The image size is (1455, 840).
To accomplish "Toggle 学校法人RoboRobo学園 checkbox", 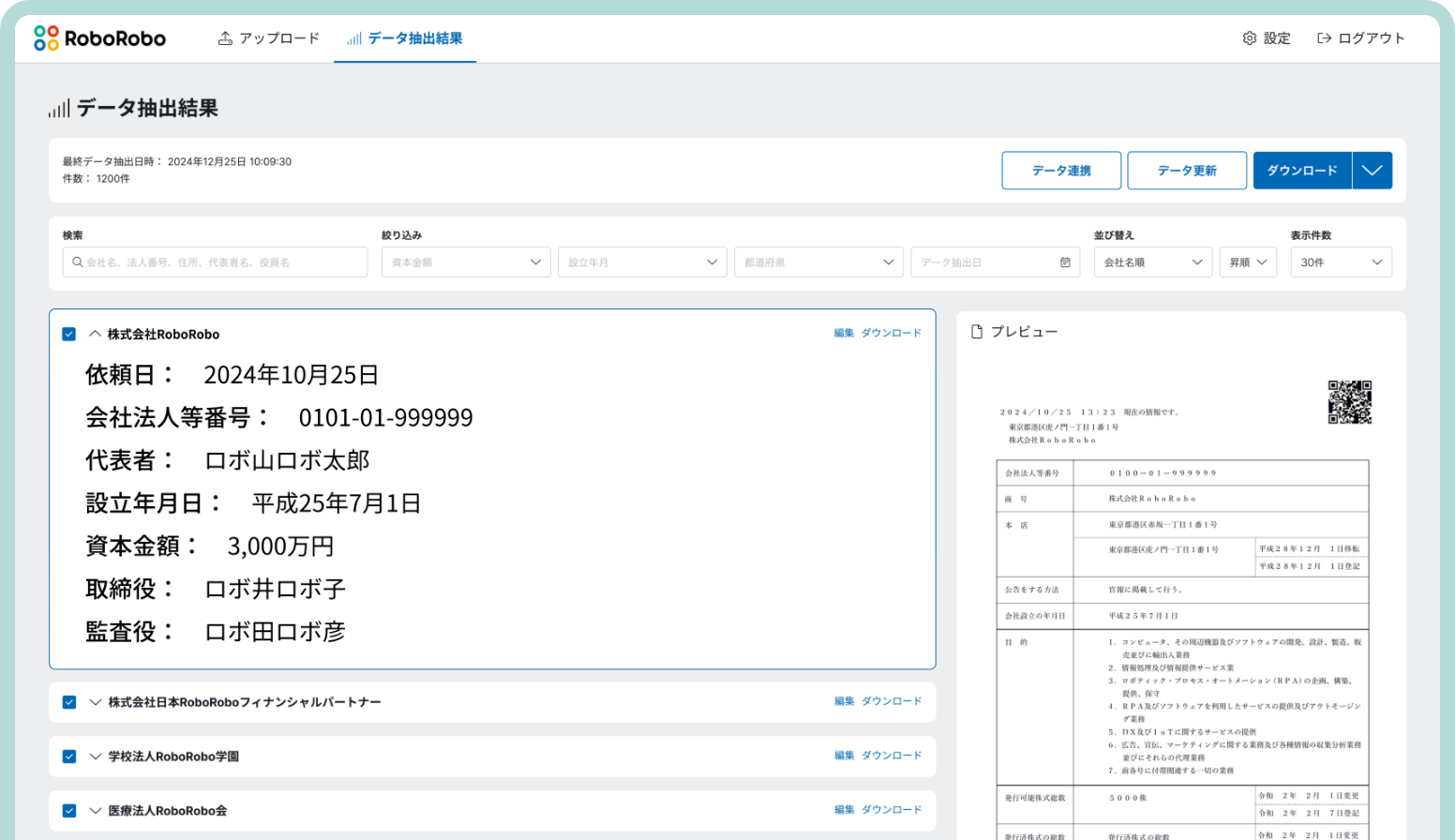I will click(x=68, y=757).
